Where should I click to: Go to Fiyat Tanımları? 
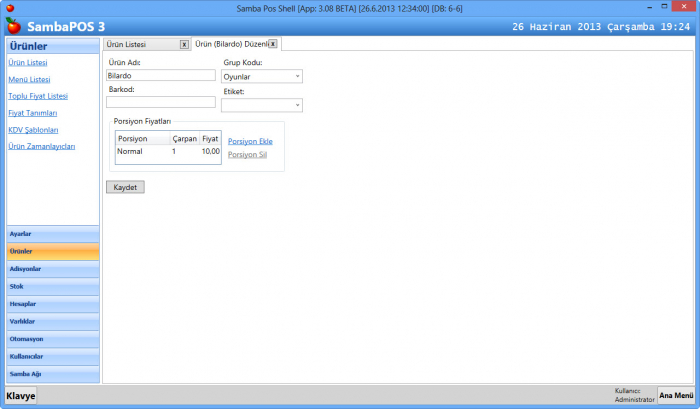(x=33, y=113)
